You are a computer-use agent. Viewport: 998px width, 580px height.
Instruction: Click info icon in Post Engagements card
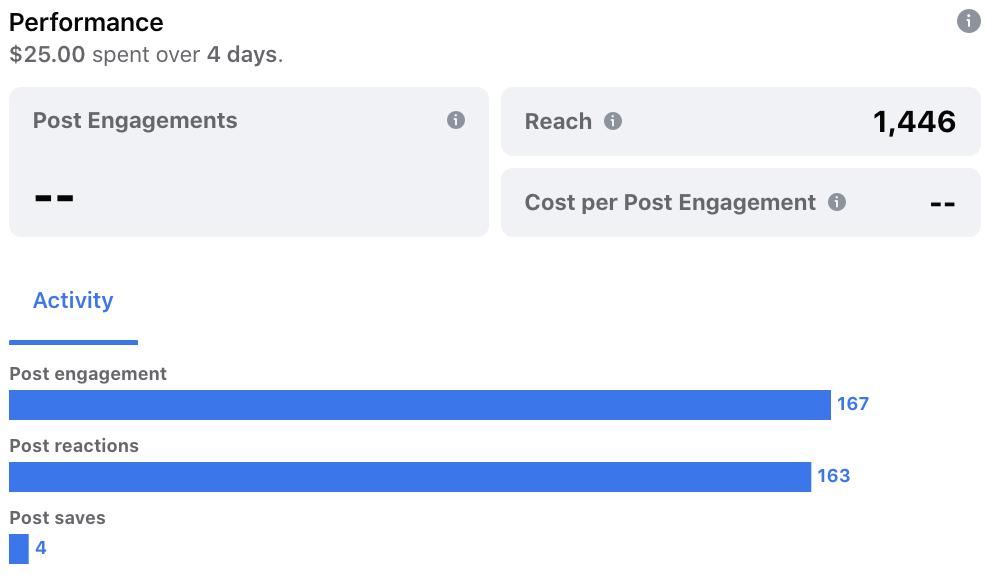tap(456, 120)
